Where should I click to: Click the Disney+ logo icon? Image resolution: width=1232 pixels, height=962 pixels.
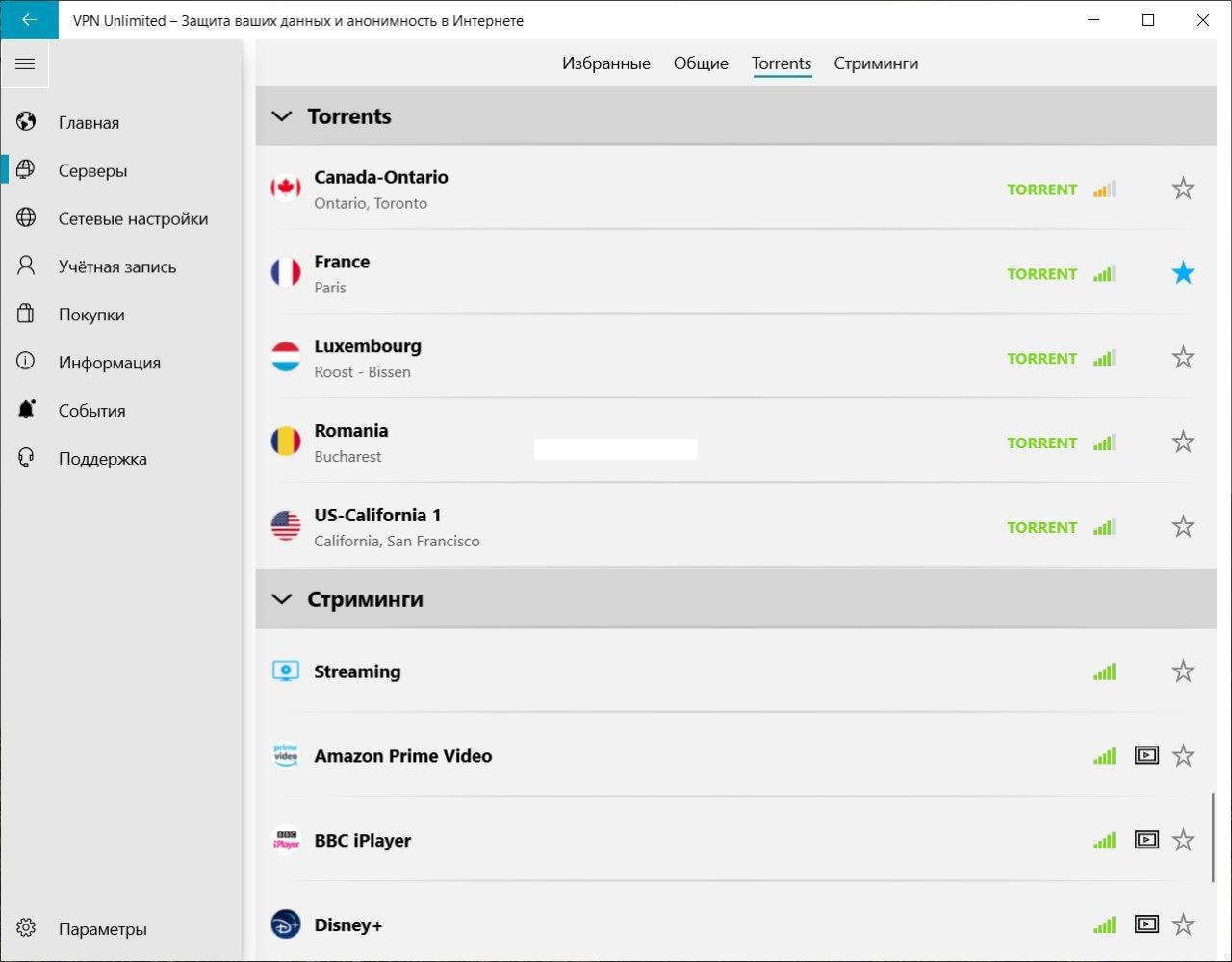(x=286, y=924)
